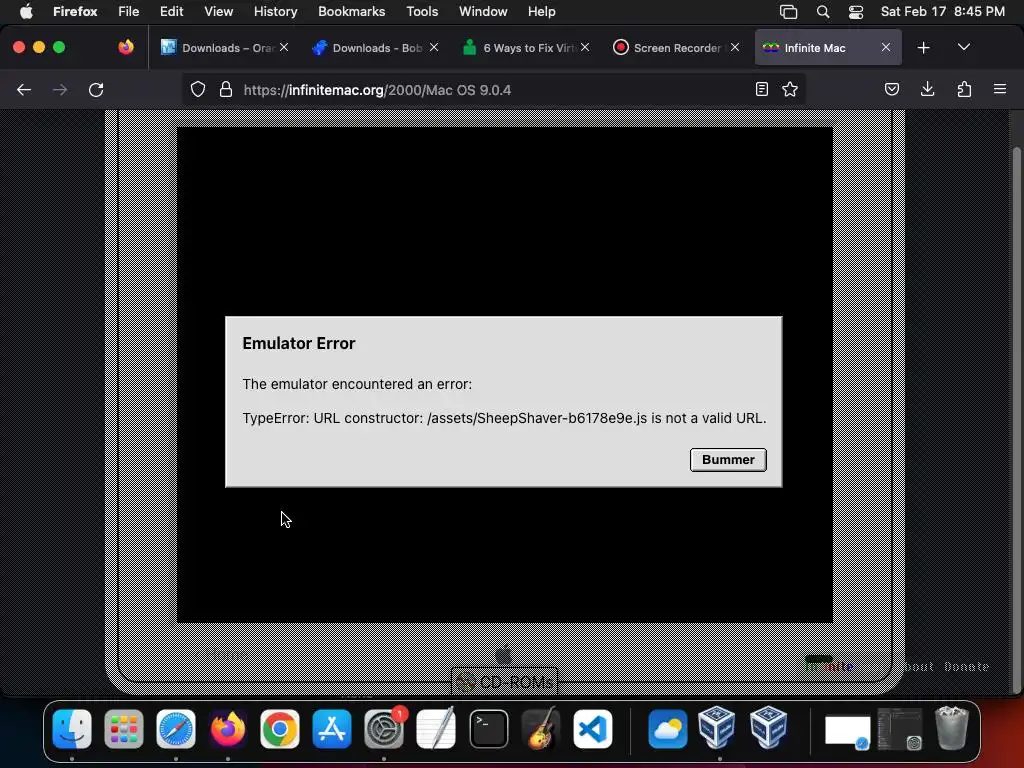Open Finder from the Dock
Screen dimensions: 1024x768
point(72,729)
